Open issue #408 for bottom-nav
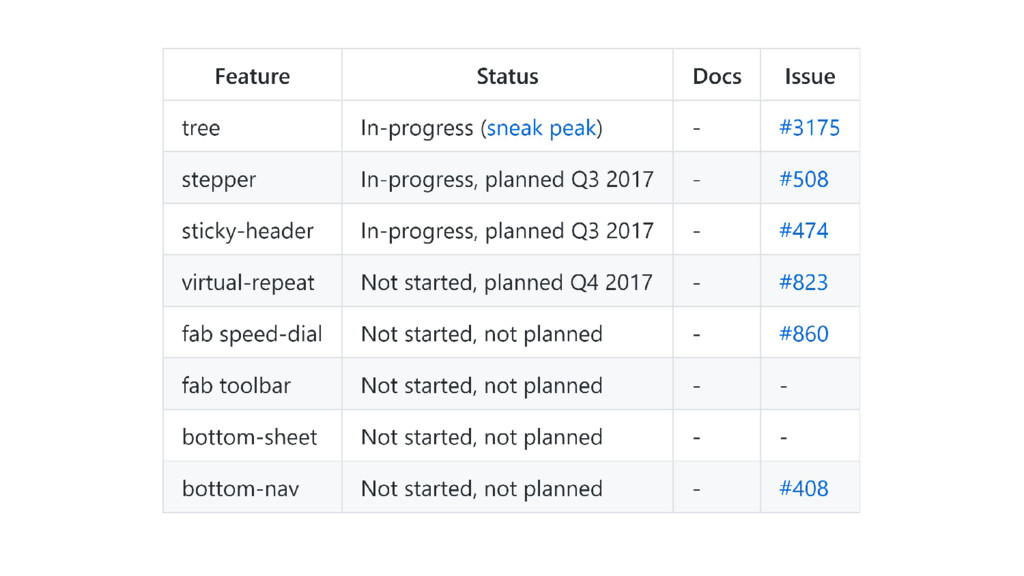Image resolution: width=1024 pixels, height=576 pixels. tap(803, 489)
